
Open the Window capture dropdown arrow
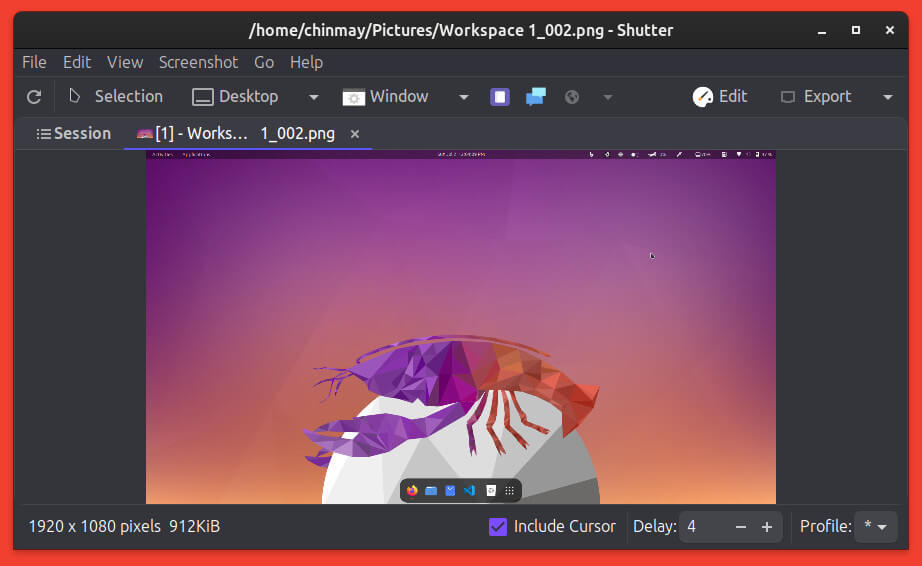463,97
